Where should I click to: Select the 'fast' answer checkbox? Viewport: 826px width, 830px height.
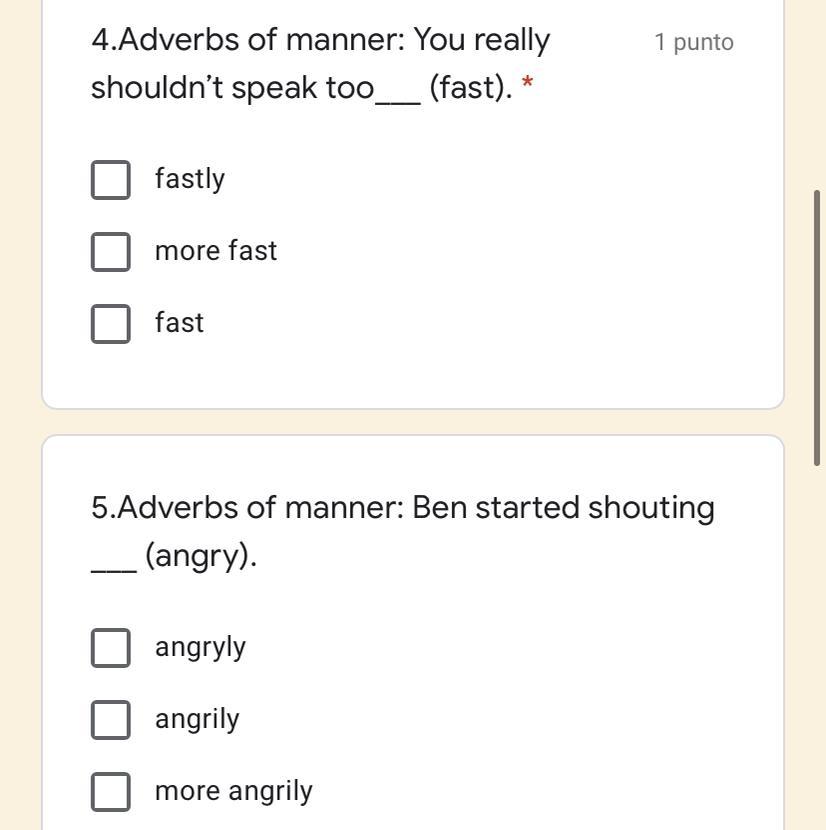(x=110, y=324)
